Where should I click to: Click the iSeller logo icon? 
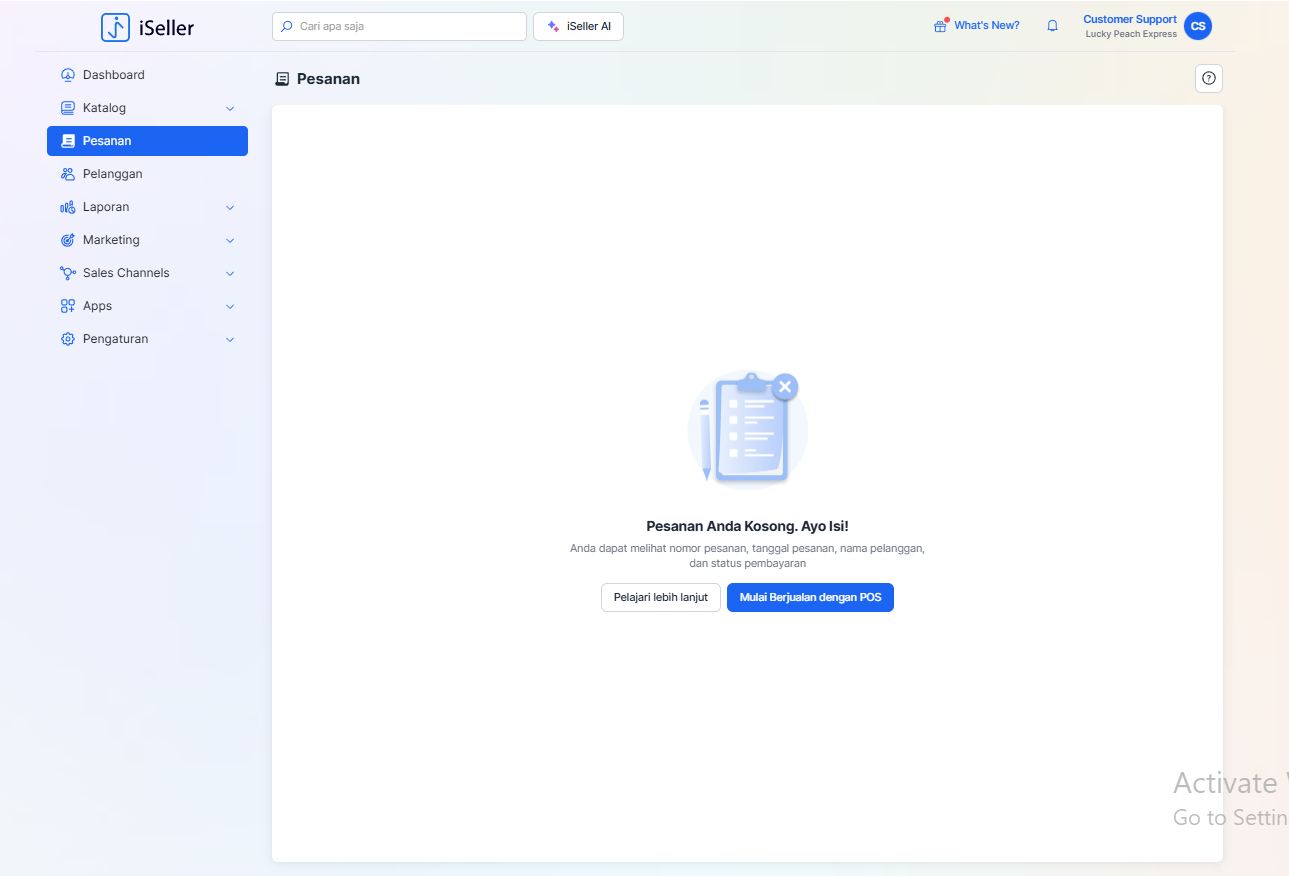point(116,27)
